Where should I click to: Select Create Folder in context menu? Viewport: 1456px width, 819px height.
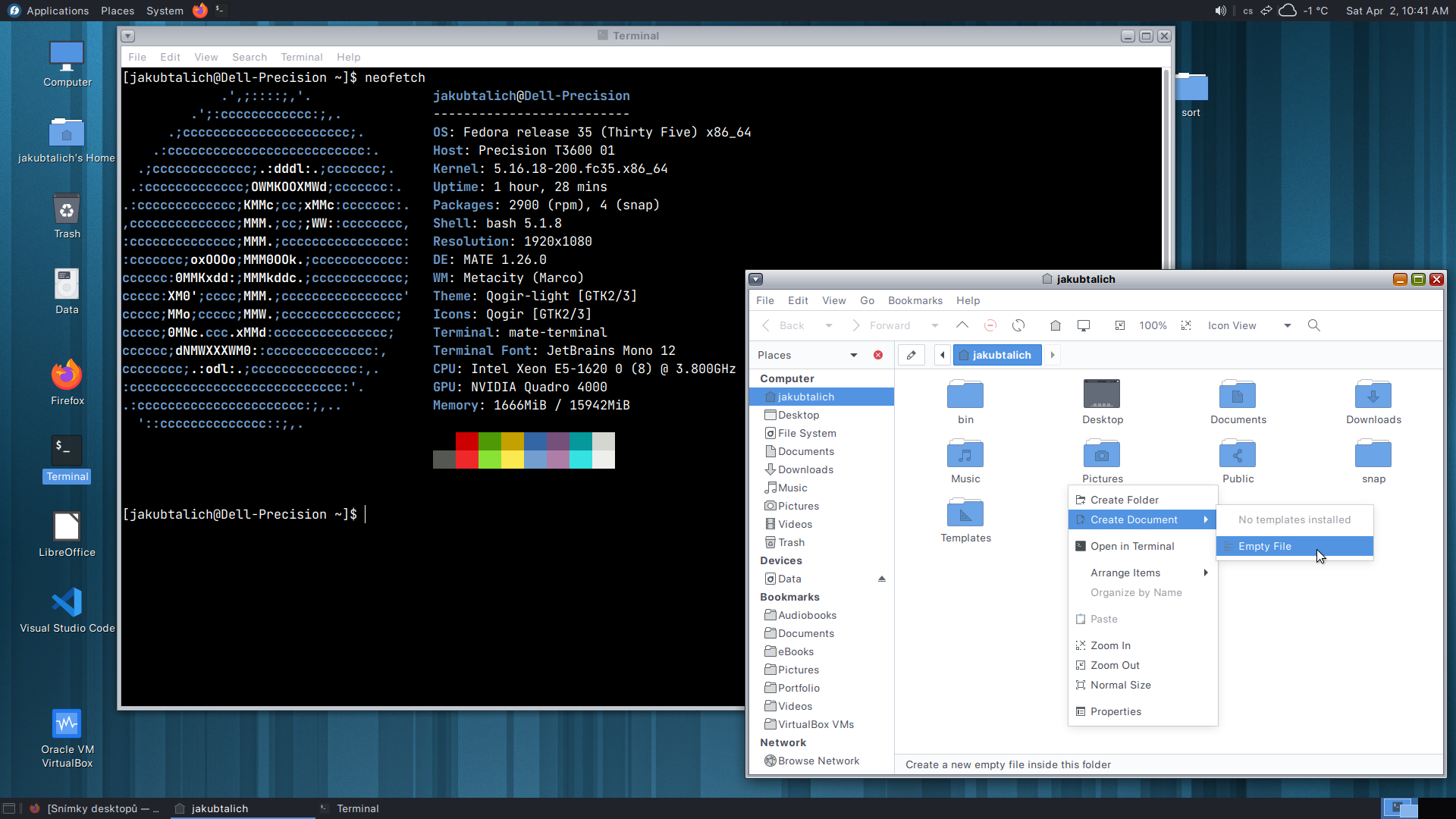1143,500
